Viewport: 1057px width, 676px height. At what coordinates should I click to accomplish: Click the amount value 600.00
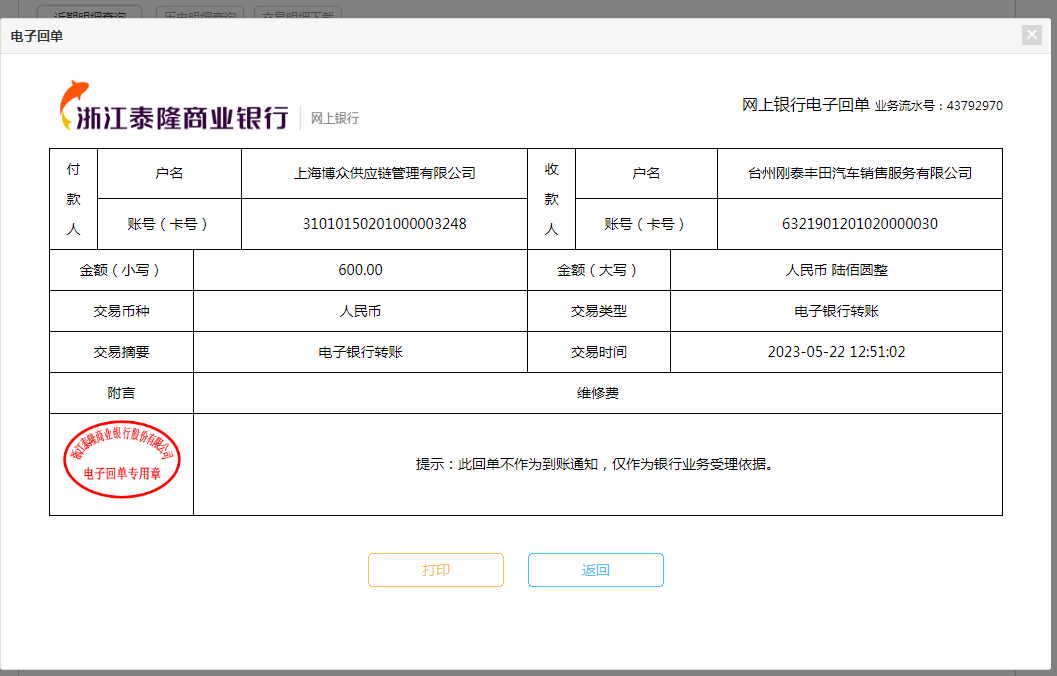click(360, 270)
